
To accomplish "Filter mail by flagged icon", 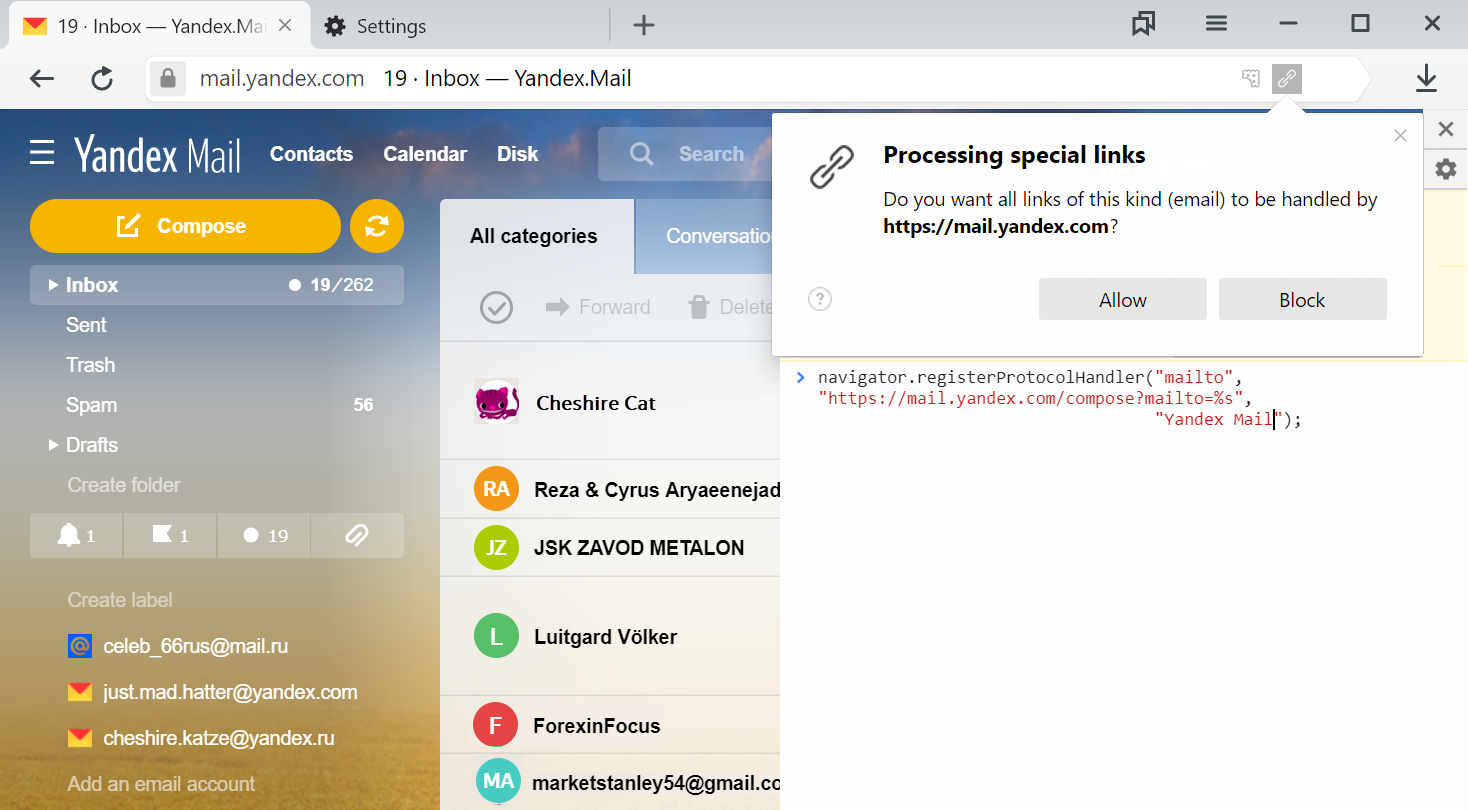I will 170,535.
